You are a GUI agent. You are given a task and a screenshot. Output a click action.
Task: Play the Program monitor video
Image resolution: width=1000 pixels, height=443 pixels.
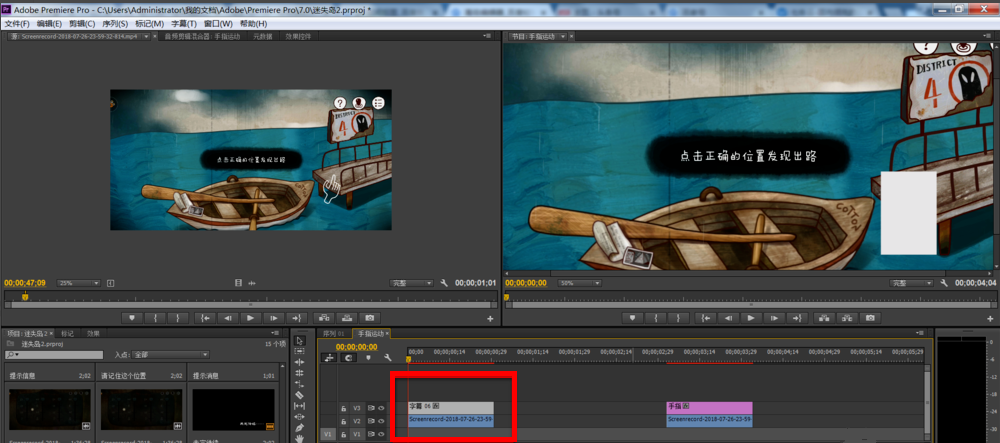[752, 318]
